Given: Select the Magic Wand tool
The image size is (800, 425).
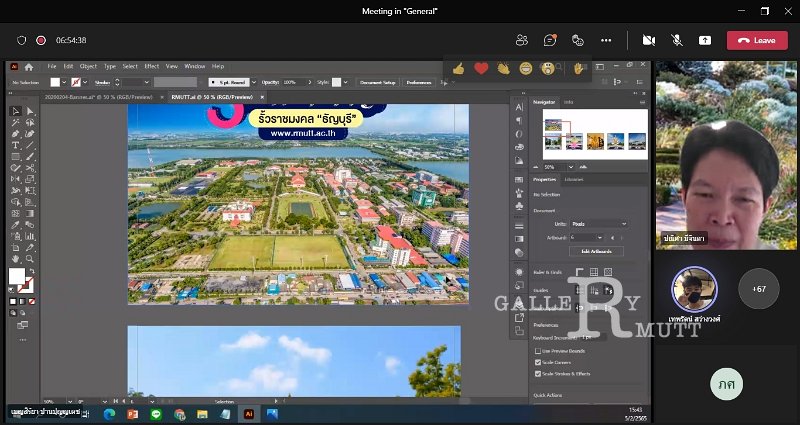Looking at the screenshot, I should point(16,122).
